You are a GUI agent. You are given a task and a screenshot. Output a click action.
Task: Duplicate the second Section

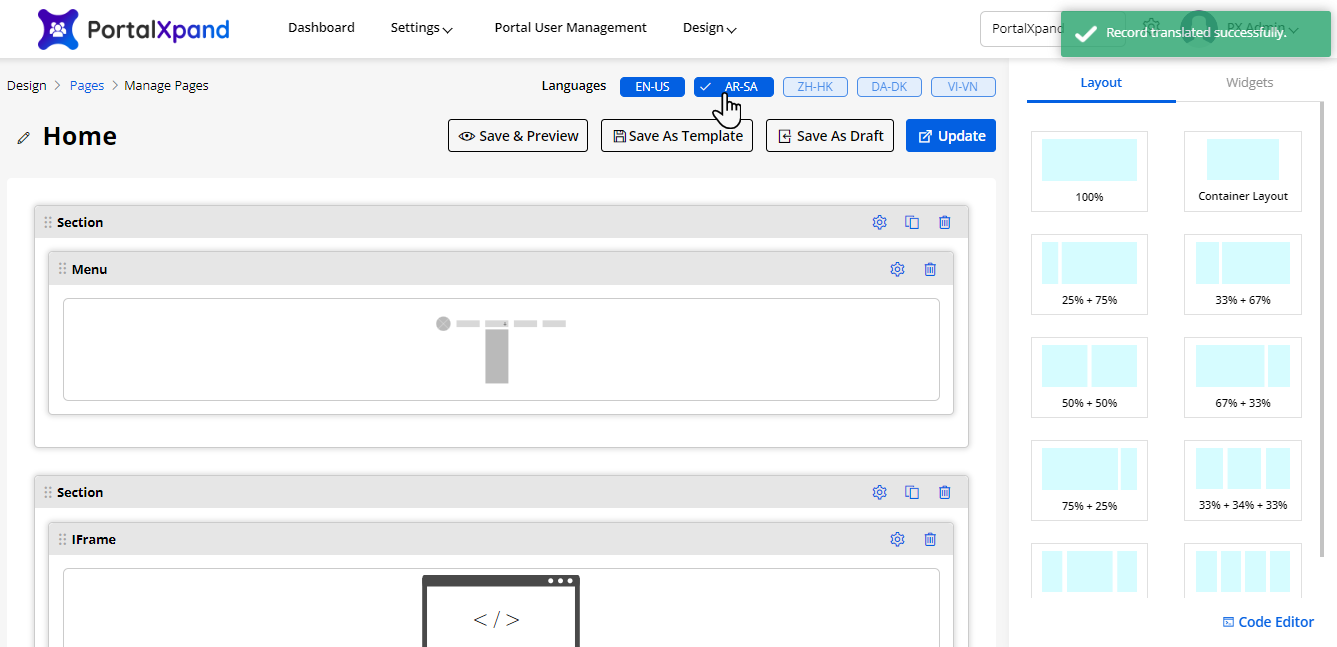912,492
